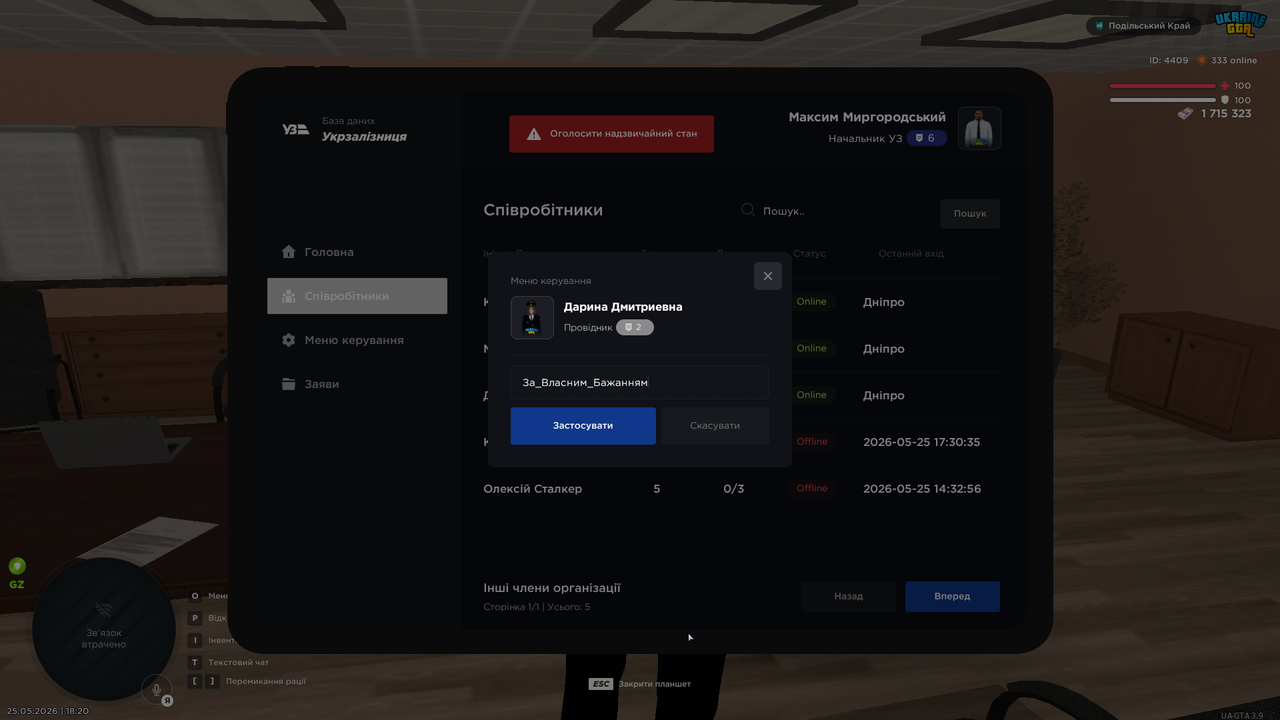Click rank 5 in Олексій Сталкер row
Viewport: 1280px width, 720px height.
pos(656,489)
